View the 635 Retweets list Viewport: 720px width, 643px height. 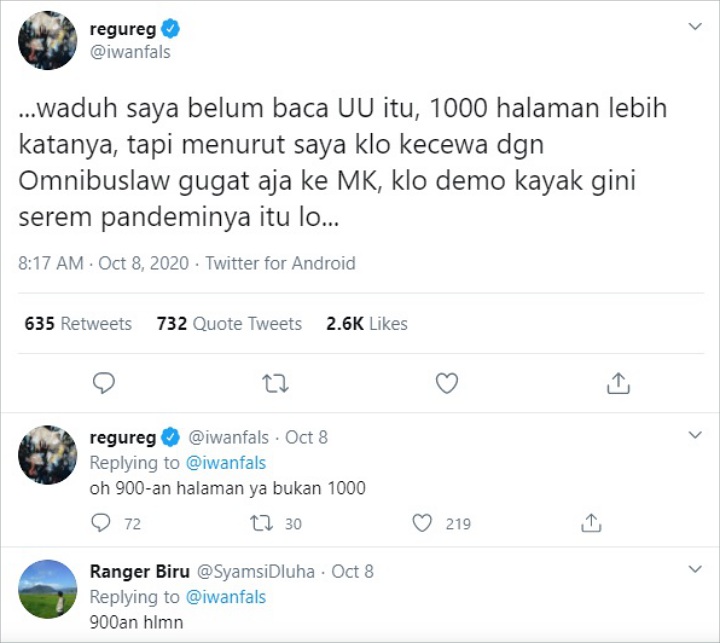tap(78, 323)
